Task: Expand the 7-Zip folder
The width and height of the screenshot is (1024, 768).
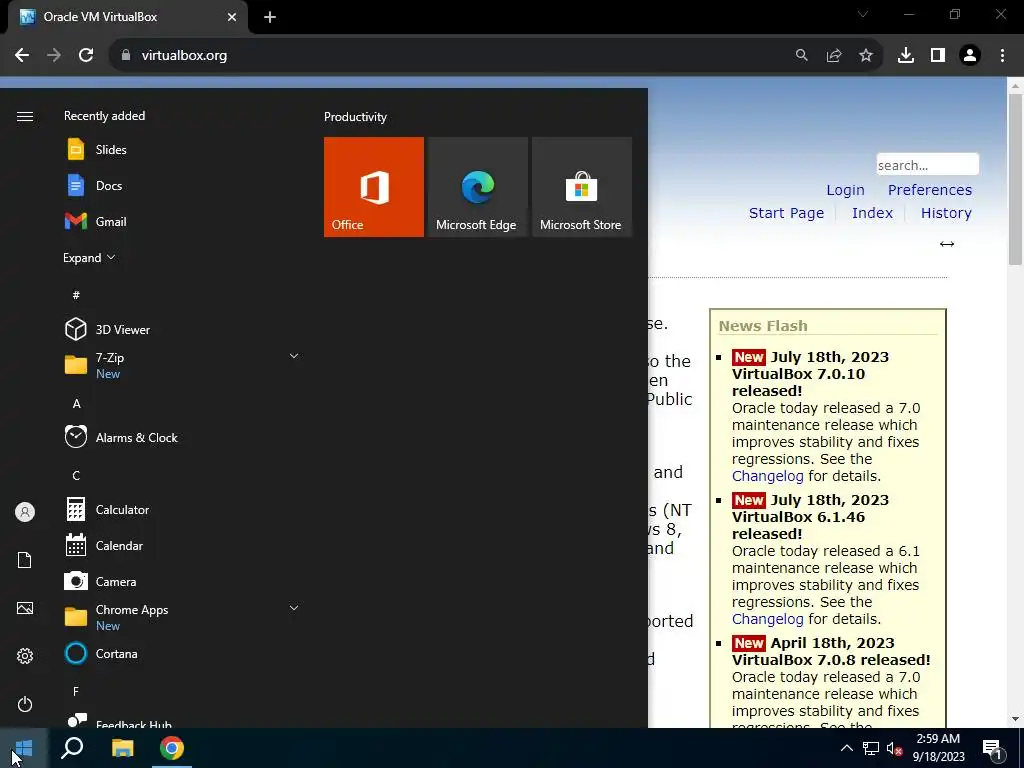Action: coord(294,356)
